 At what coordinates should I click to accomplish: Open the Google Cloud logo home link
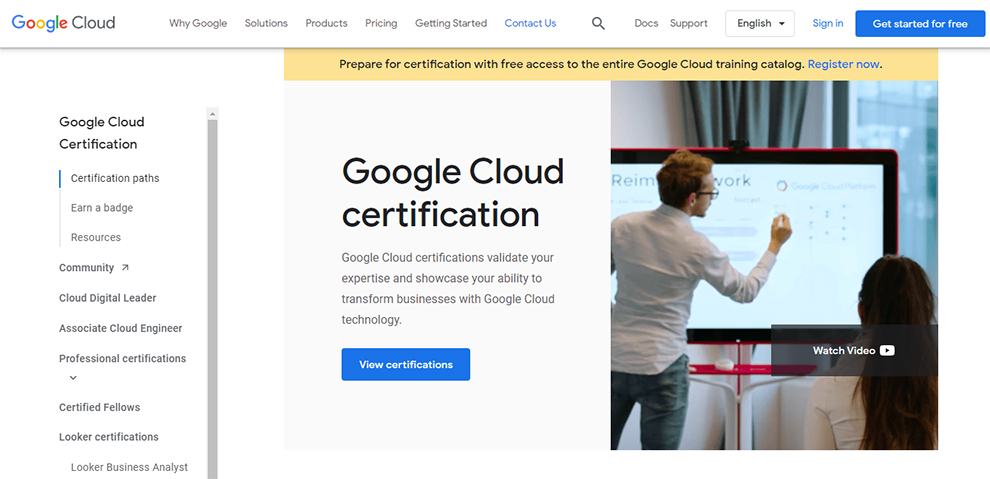click(63, 23)
